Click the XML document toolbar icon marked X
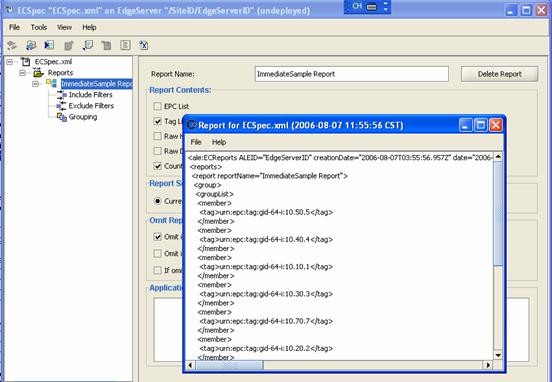Viewport: 552px width, 382px height. pyautogui.click(x=144, y=45)
